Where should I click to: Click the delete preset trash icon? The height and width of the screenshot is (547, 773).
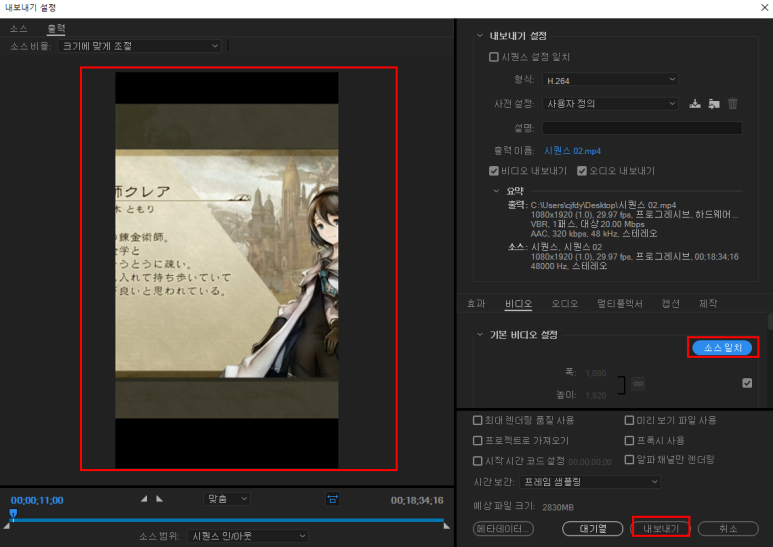[733, 103]
